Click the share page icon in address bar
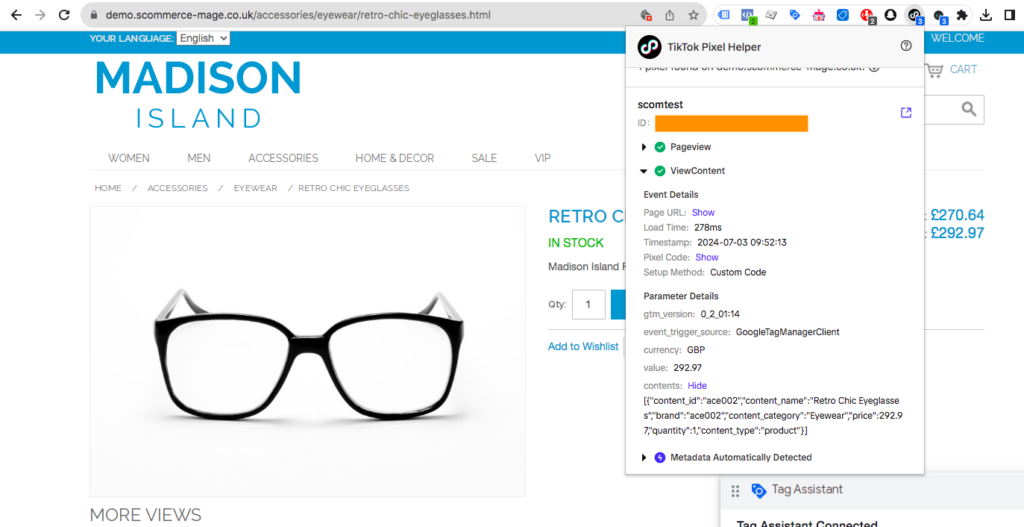Viewport: 1024px width, 527px height. pos(670,15)
